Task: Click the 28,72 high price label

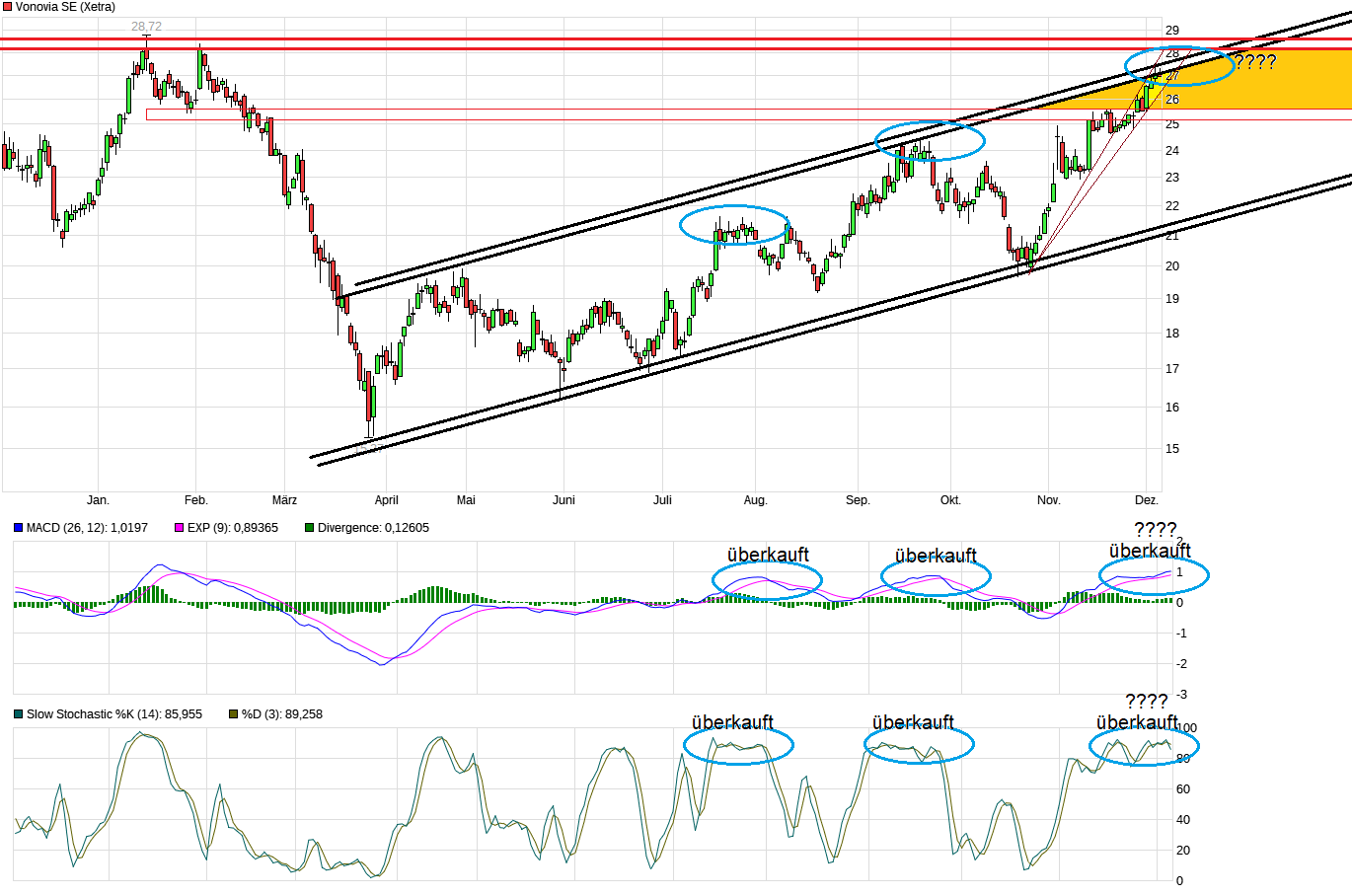Action: click(146, 27)
